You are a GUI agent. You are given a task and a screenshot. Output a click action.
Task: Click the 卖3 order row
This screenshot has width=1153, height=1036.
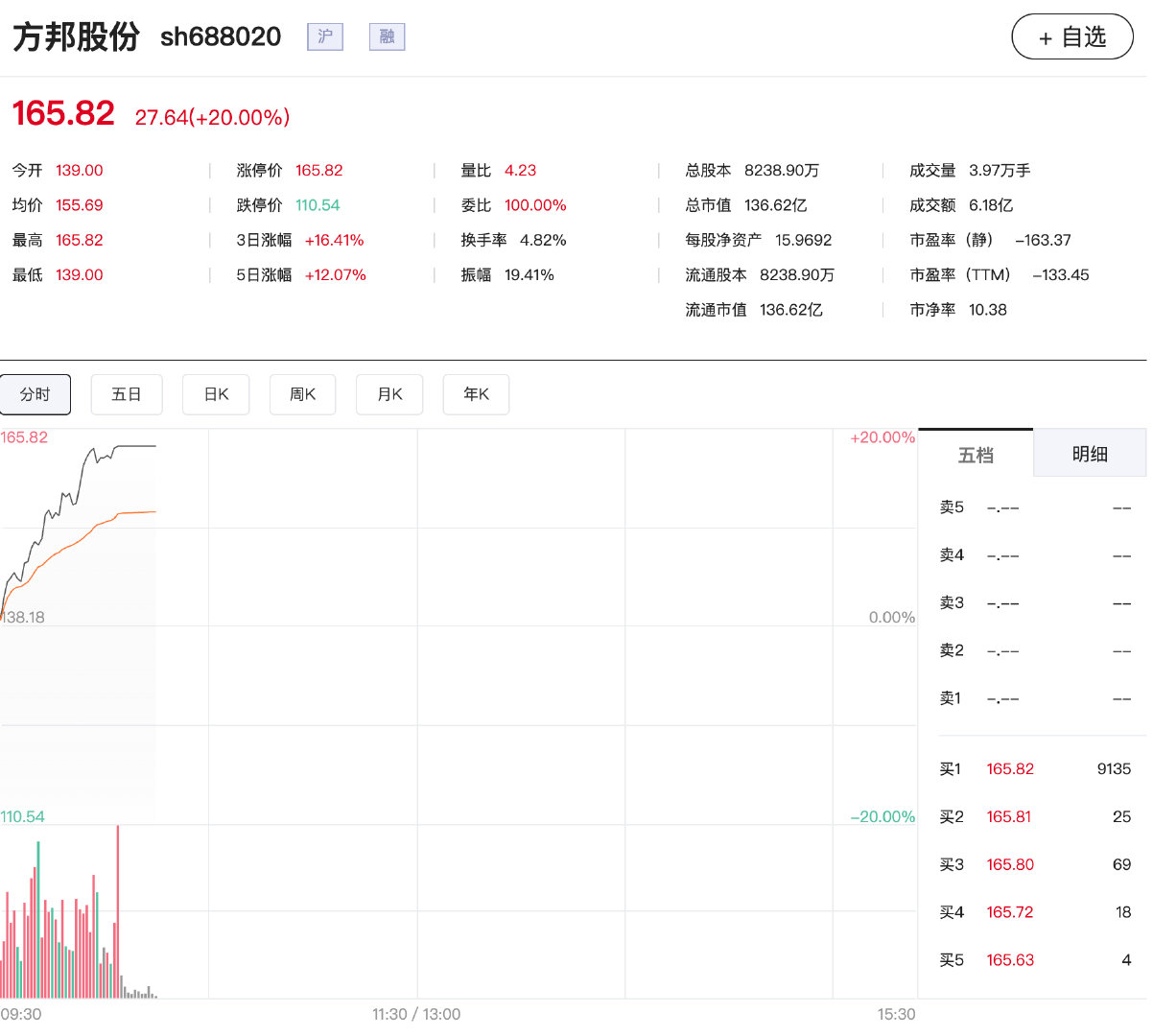click(1035, 603)
